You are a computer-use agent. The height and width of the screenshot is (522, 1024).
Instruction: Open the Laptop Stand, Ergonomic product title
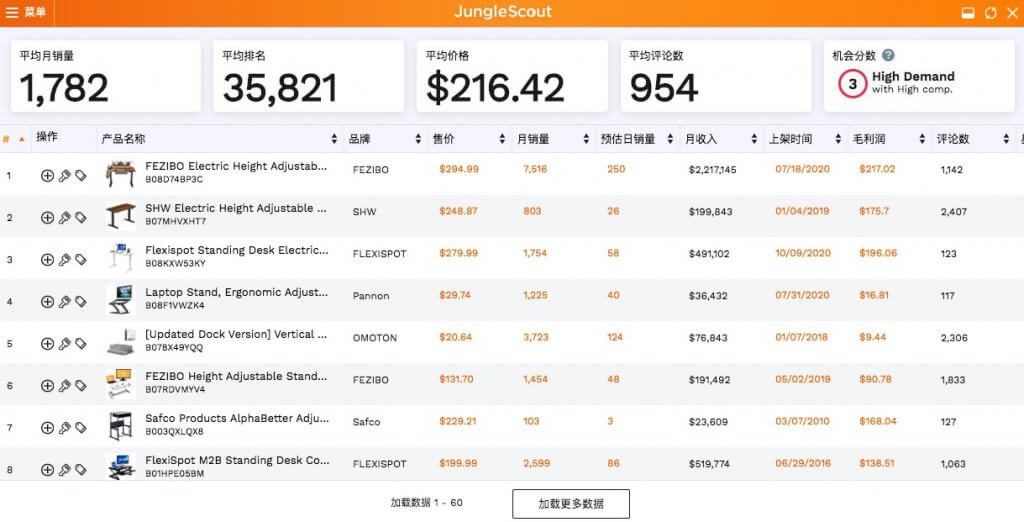click(236, 292)
